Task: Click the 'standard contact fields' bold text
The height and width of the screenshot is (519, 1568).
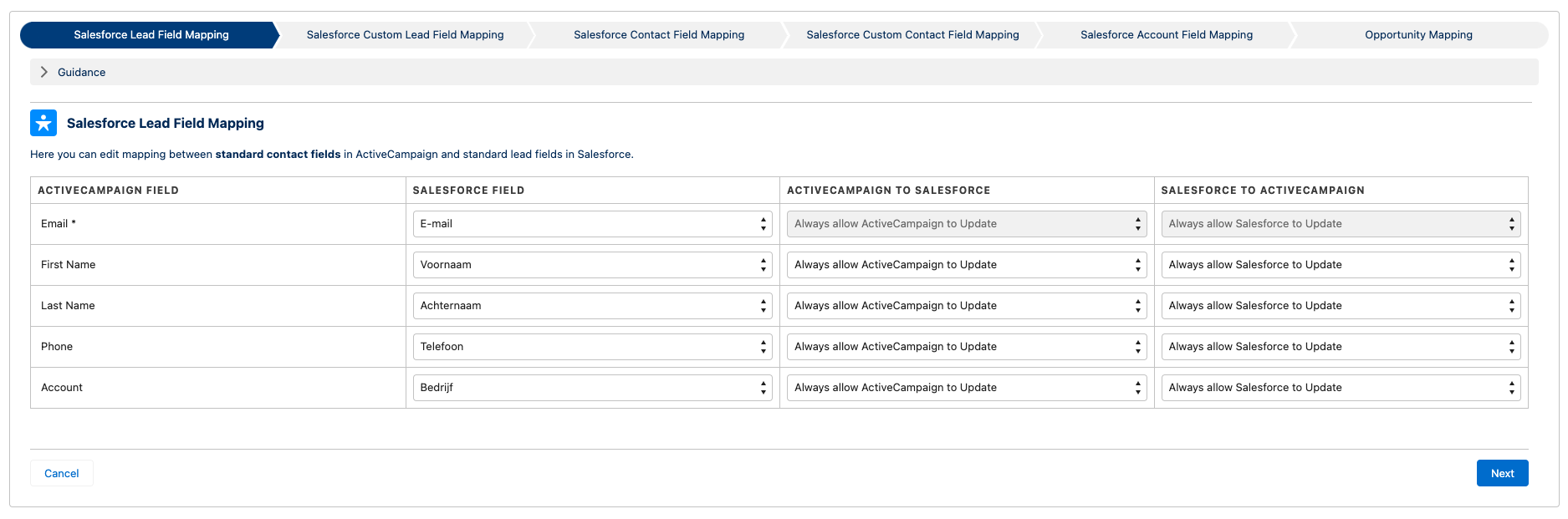Action: tap(278, 155)
